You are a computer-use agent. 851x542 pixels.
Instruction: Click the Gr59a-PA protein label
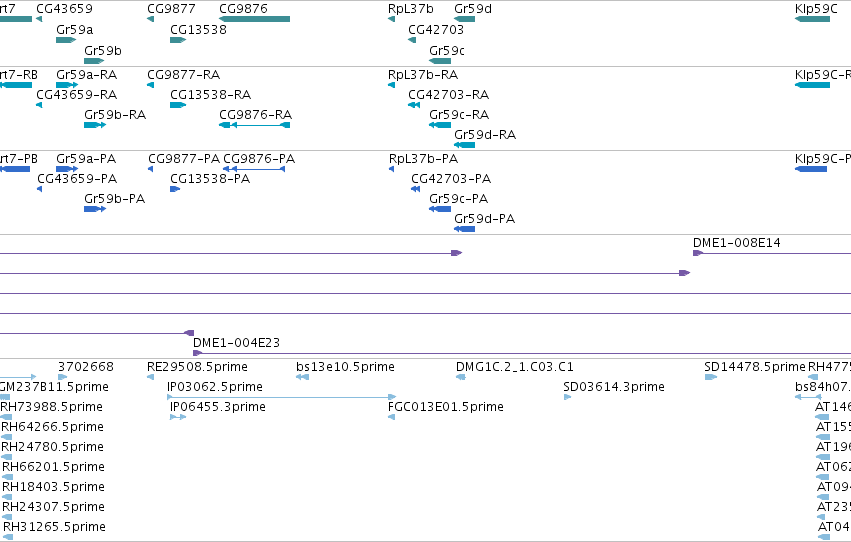tap(86, 158)
